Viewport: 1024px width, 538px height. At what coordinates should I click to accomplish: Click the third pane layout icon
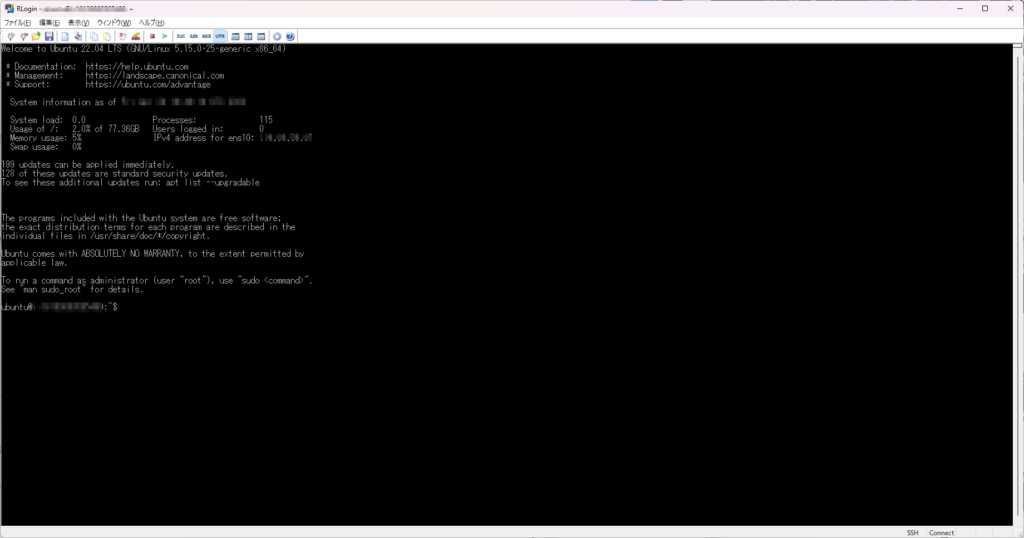[261, 37]
